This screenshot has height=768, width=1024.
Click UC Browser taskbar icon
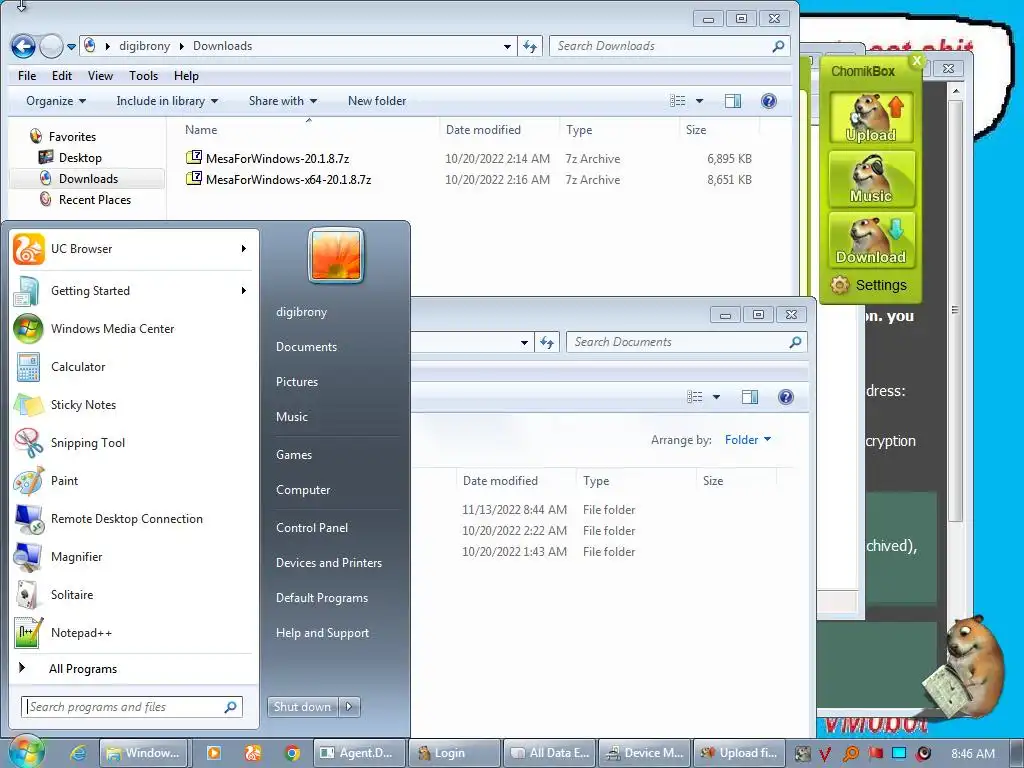click(253, 753)
